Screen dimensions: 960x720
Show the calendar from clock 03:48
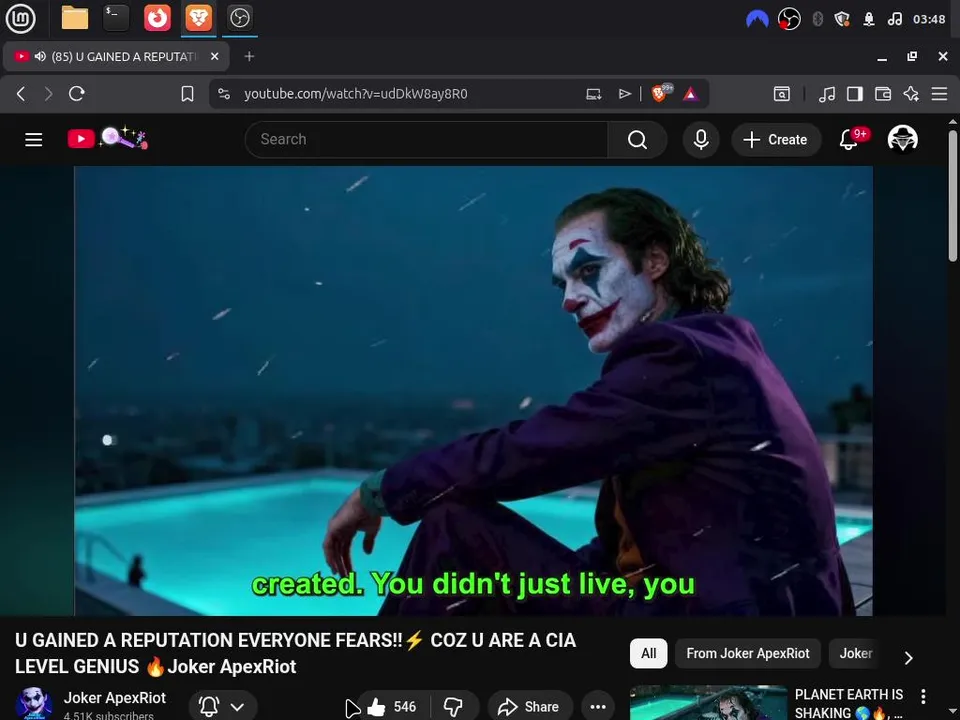(x=929, y=20)
